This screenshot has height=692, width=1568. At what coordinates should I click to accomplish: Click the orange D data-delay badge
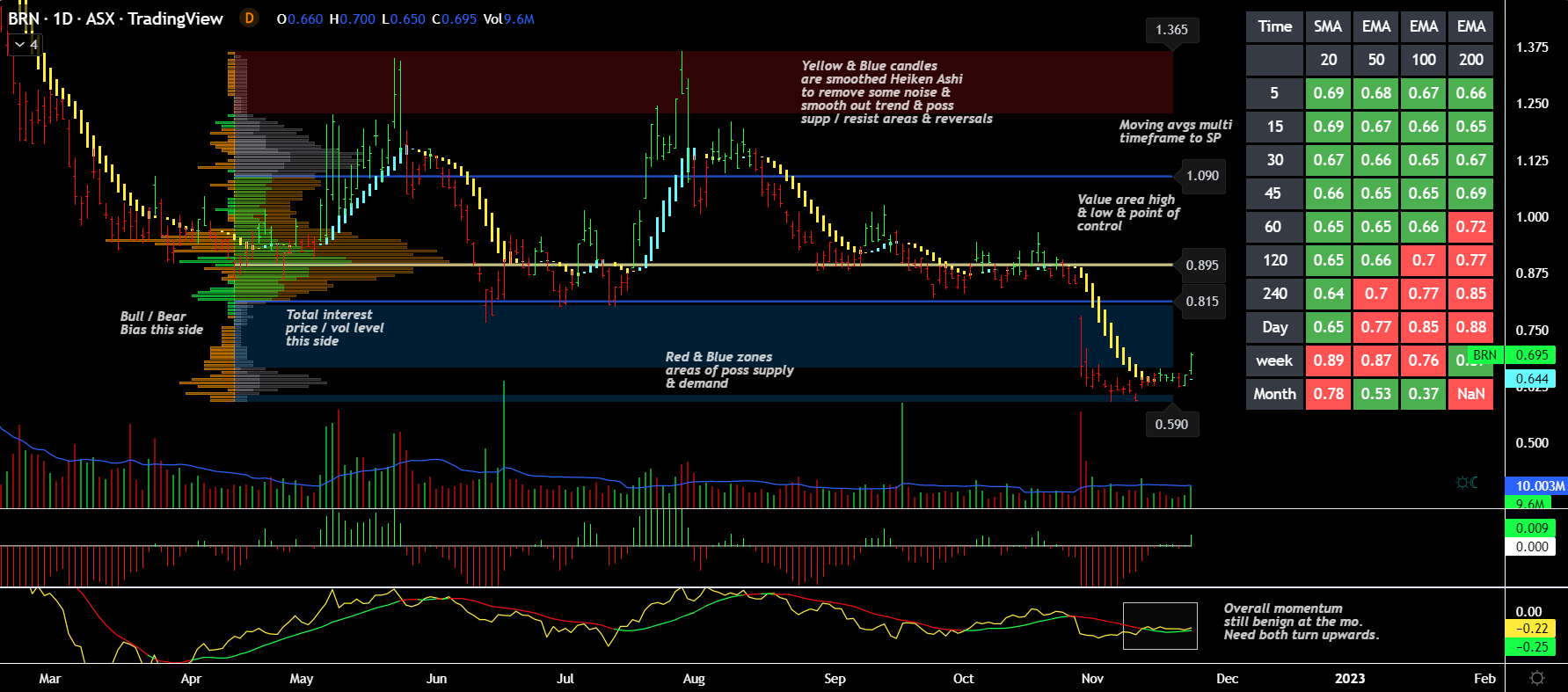click(x=250, y=18)
